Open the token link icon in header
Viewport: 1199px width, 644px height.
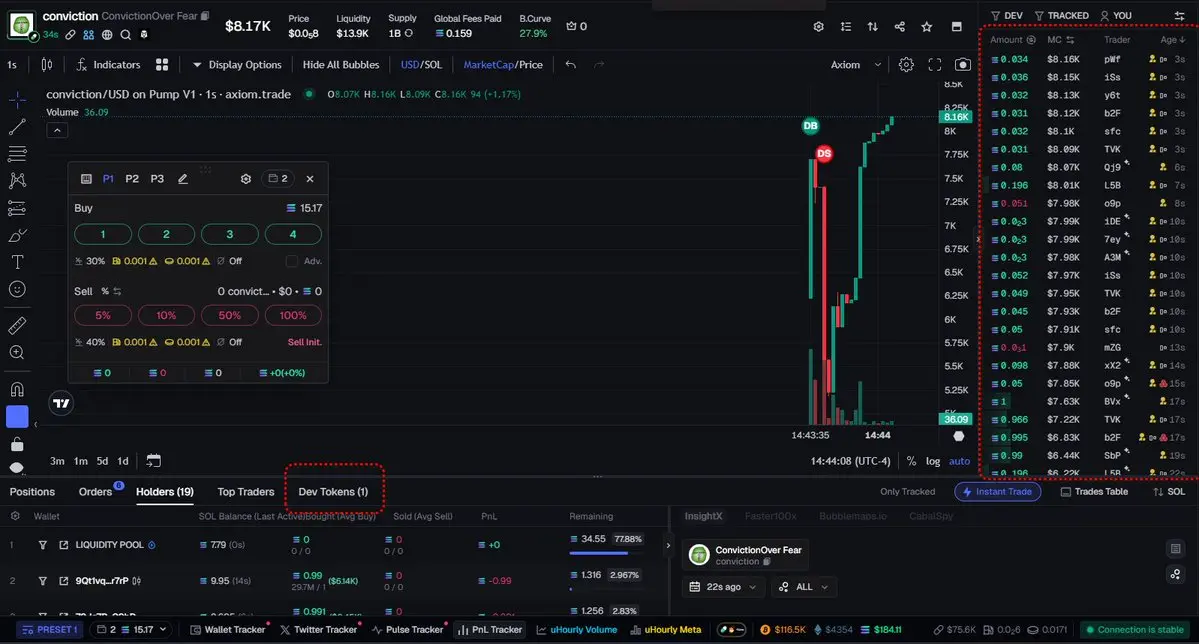(x=70, y=34)
